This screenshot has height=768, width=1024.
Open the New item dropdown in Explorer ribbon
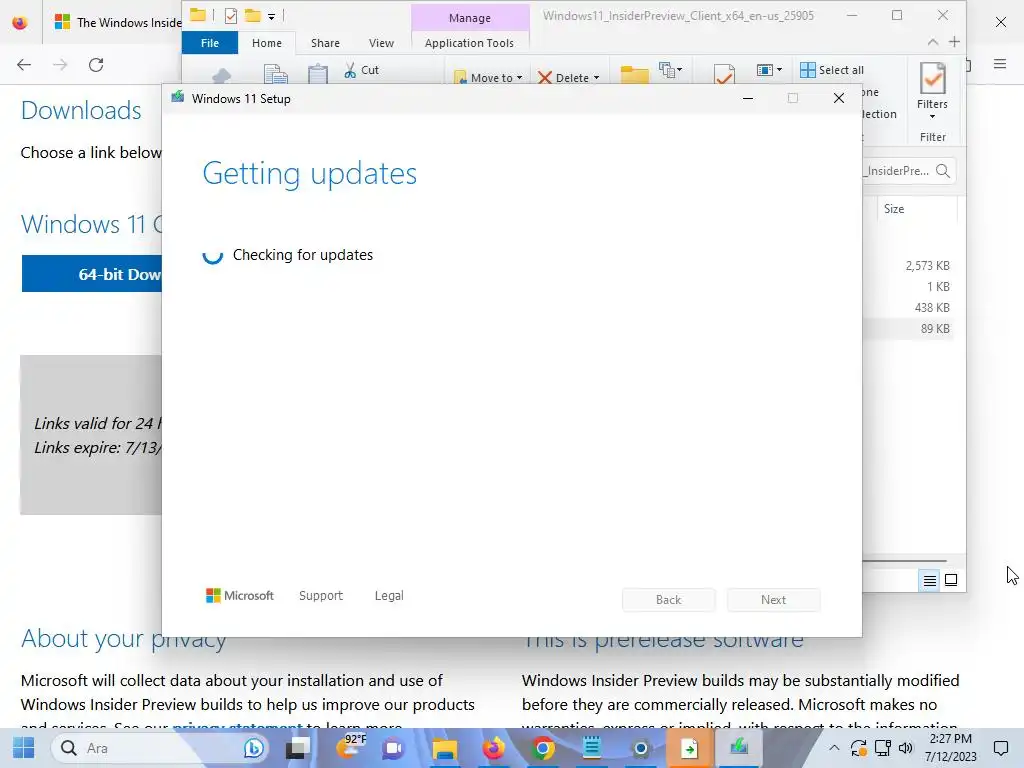point(671,70)
